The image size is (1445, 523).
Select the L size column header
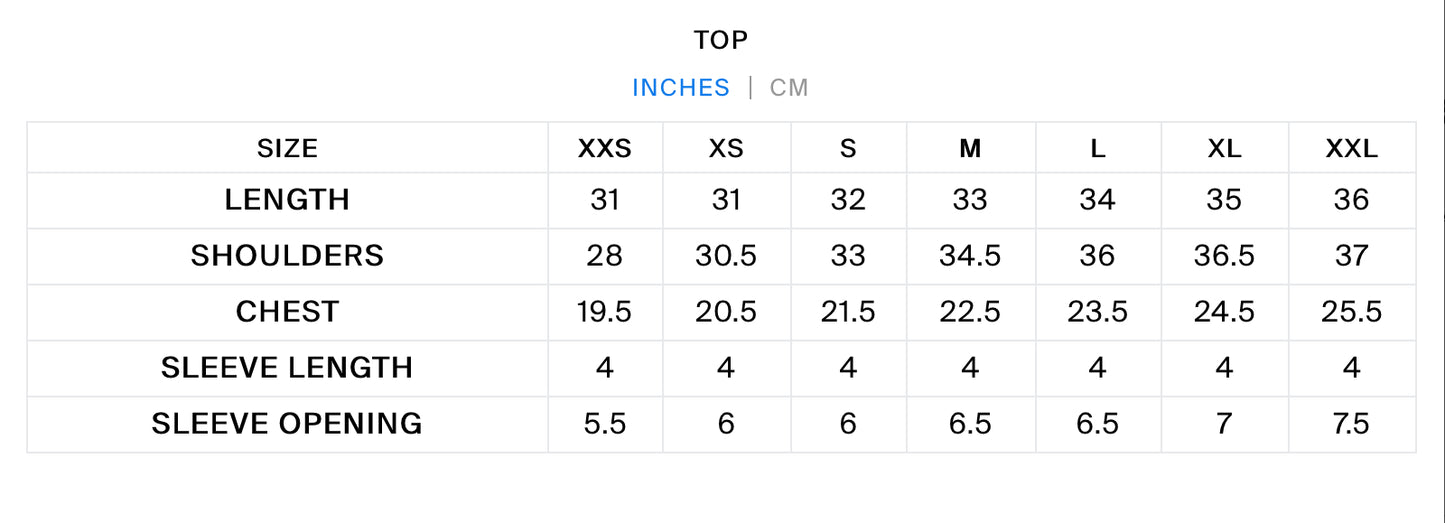tap(1098, 149)
